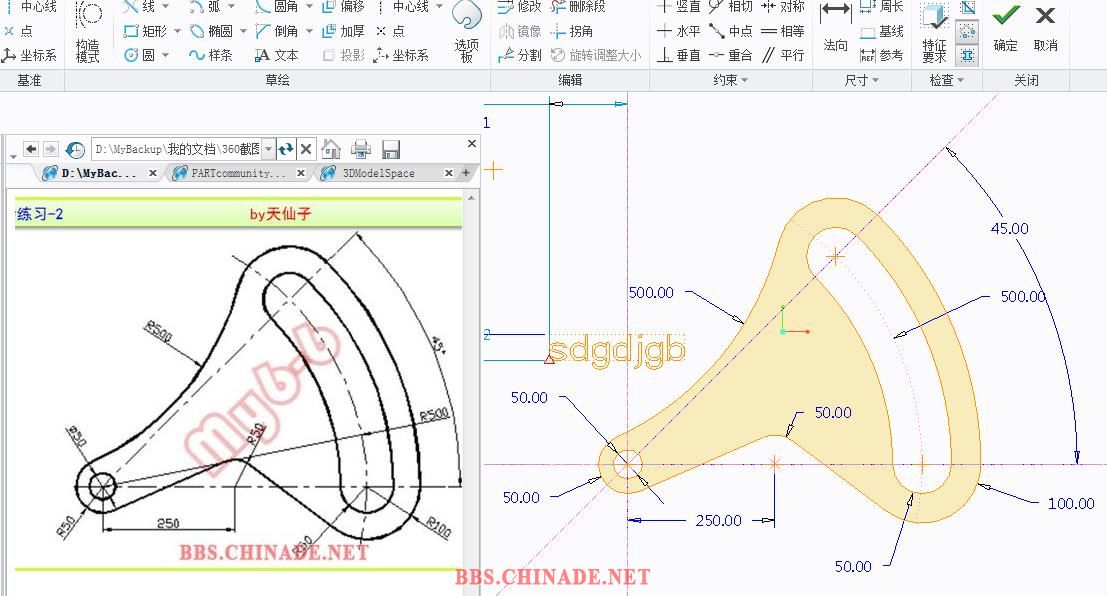Pick the spline (样条) tool
The image size is (1107, 596).
click(x=211, y=55)
